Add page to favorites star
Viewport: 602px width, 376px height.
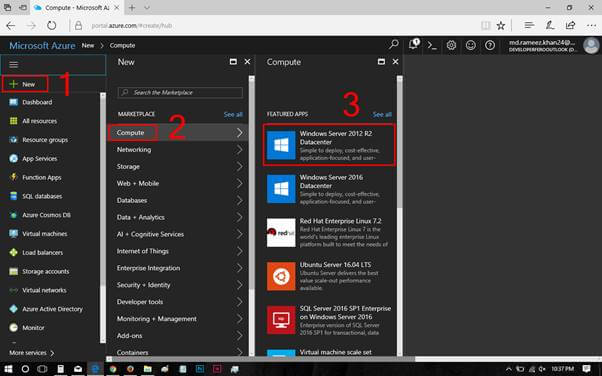501,26
